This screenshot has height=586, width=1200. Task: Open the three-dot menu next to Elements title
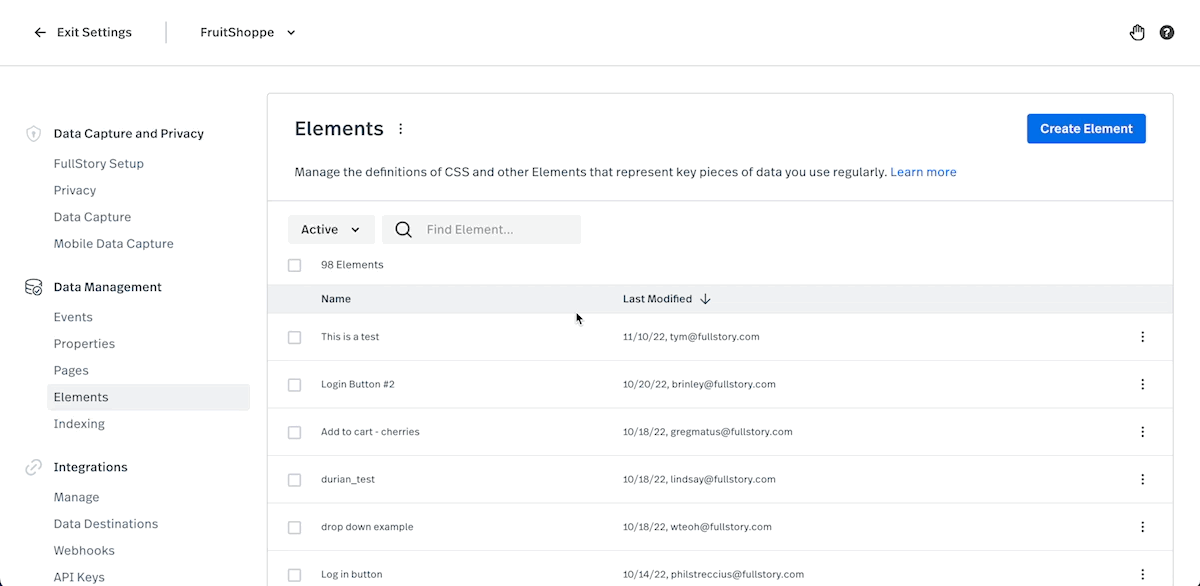coord(401,129)
